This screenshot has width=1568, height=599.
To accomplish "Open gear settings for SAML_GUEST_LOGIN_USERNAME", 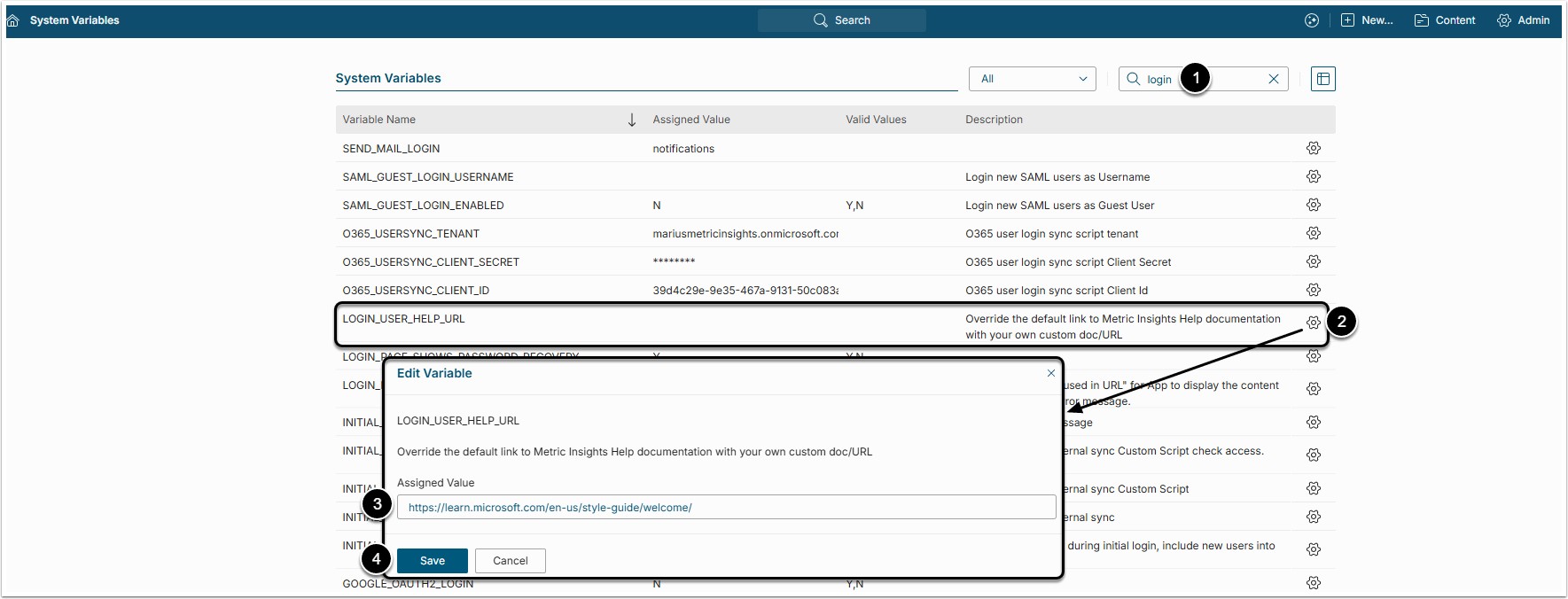I will pos(1314,176).
